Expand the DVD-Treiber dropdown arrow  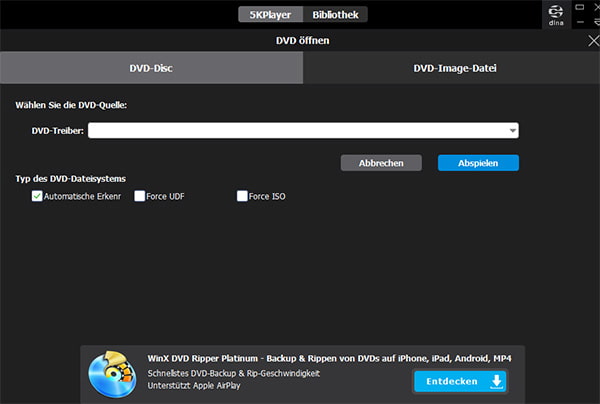pos(512,130)
